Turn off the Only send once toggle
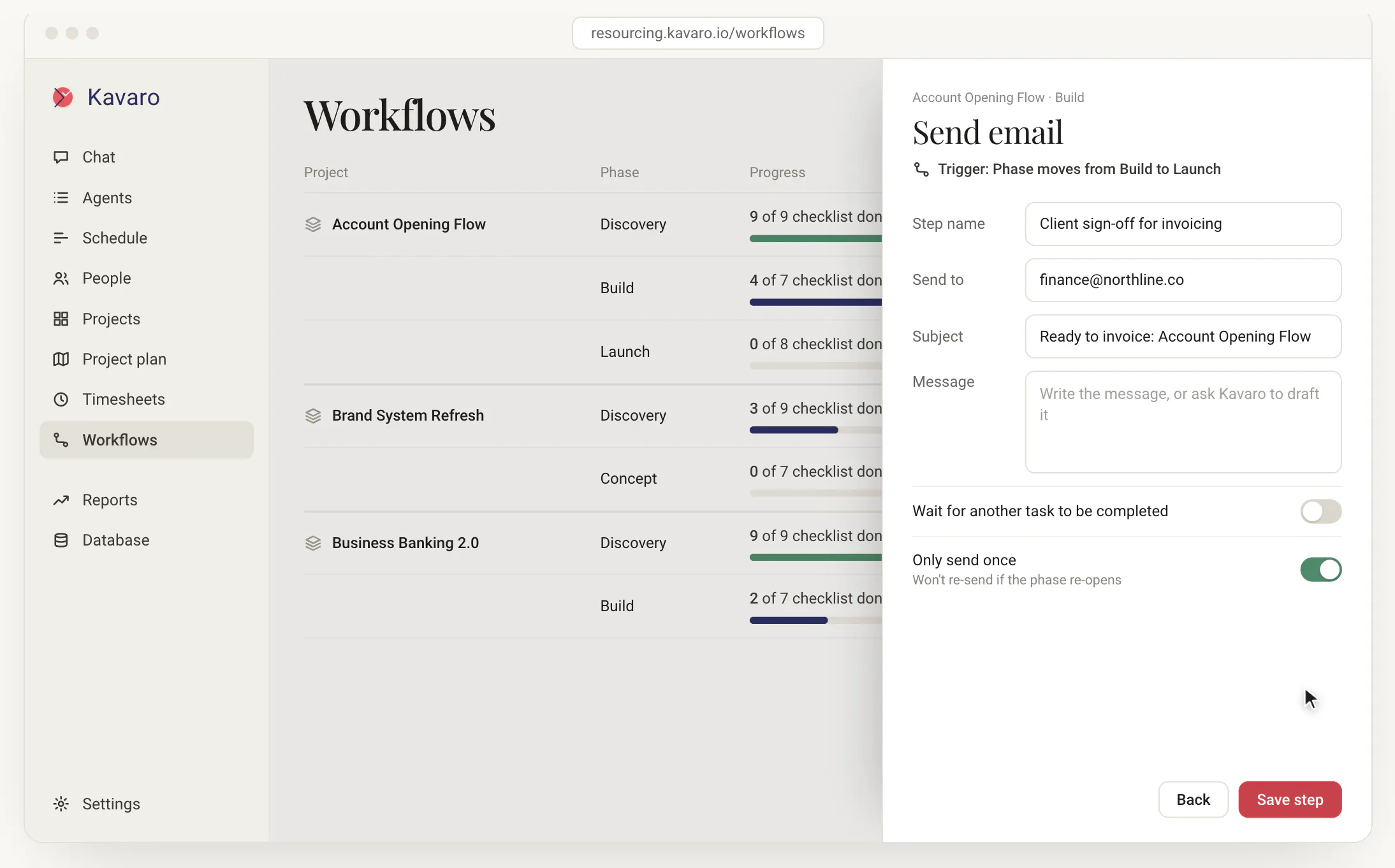This screenshot has height=868, width=1395. [x=1321, y=569]
